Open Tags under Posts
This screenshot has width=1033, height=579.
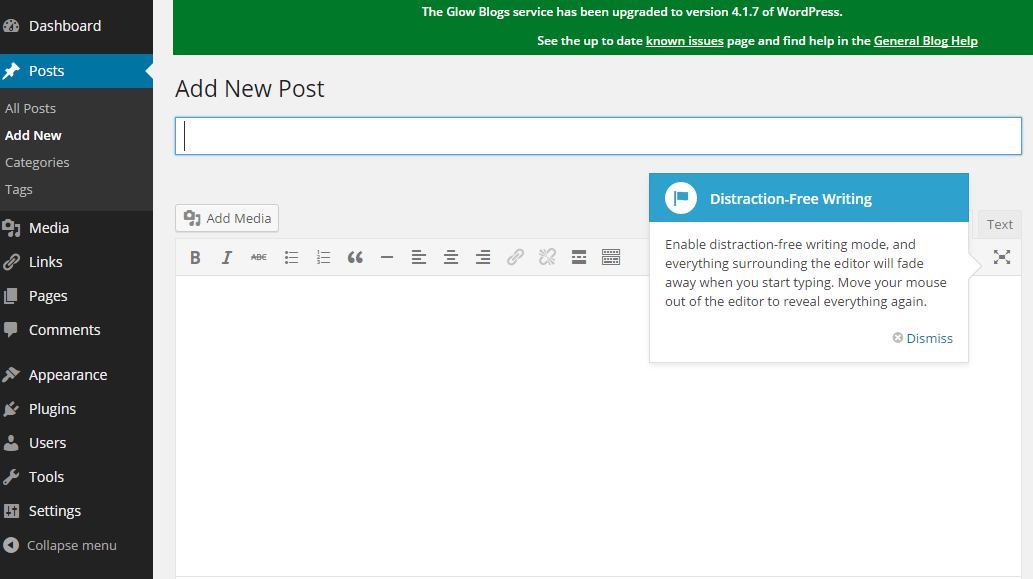pos(18,190)
